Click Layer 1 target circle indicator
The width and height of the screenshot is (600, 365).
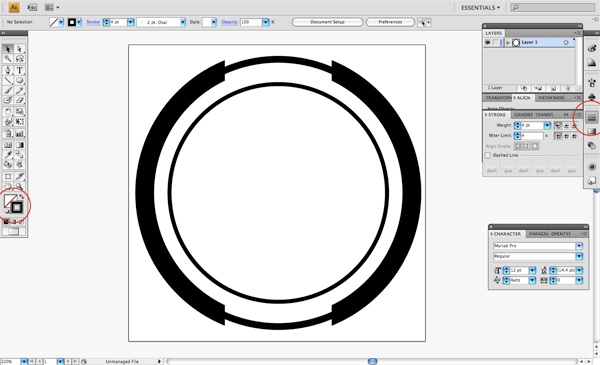566,42
